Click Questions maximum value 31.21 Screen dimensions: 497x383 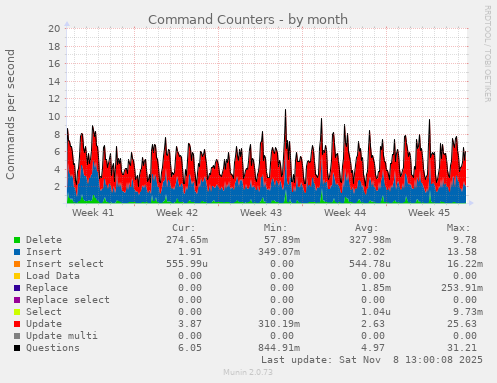(x=462, y=348)
